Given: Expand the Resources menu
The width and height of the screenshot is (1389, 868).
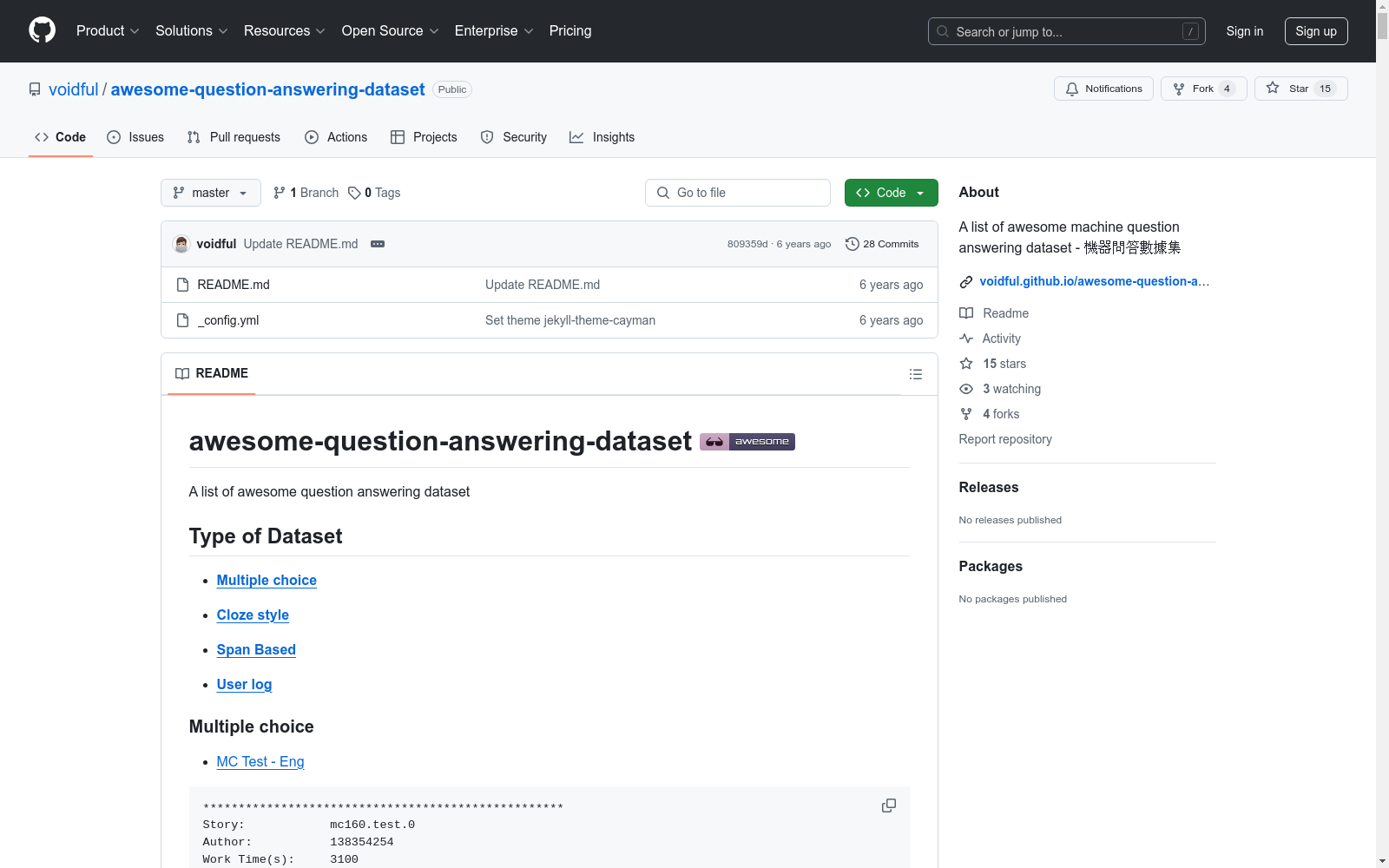Looking at the screenshot, I should point(285,30).
